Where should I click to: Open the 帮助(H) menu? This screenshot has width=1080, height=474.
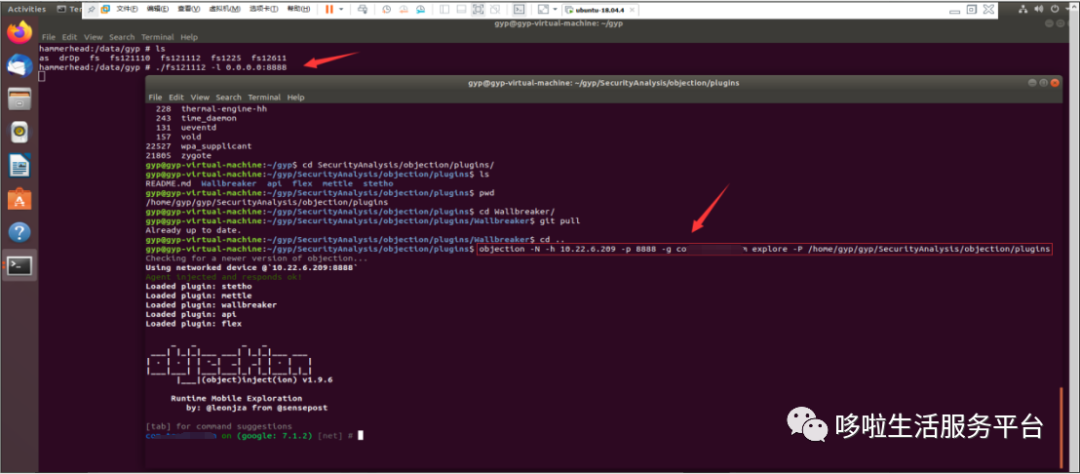298,10
